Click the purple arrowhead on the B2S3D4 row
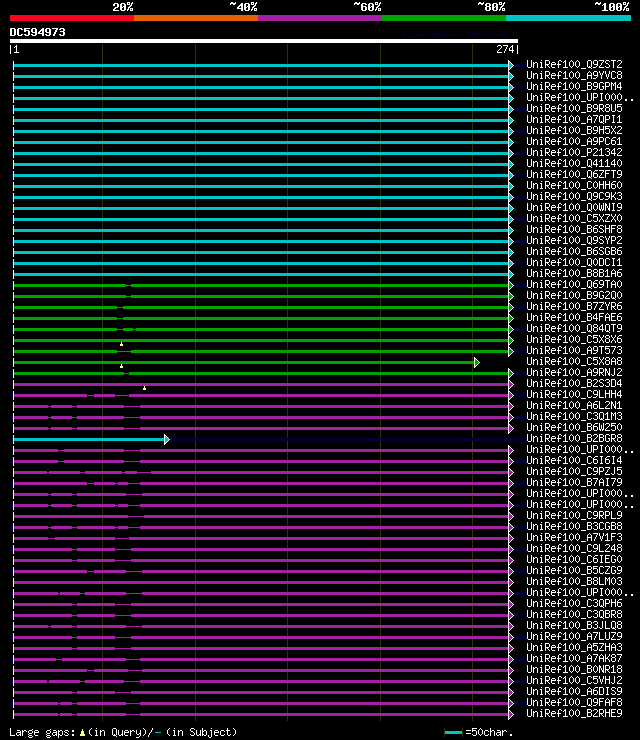This screenshot has width=640, height=740. (x=511, y=384)
